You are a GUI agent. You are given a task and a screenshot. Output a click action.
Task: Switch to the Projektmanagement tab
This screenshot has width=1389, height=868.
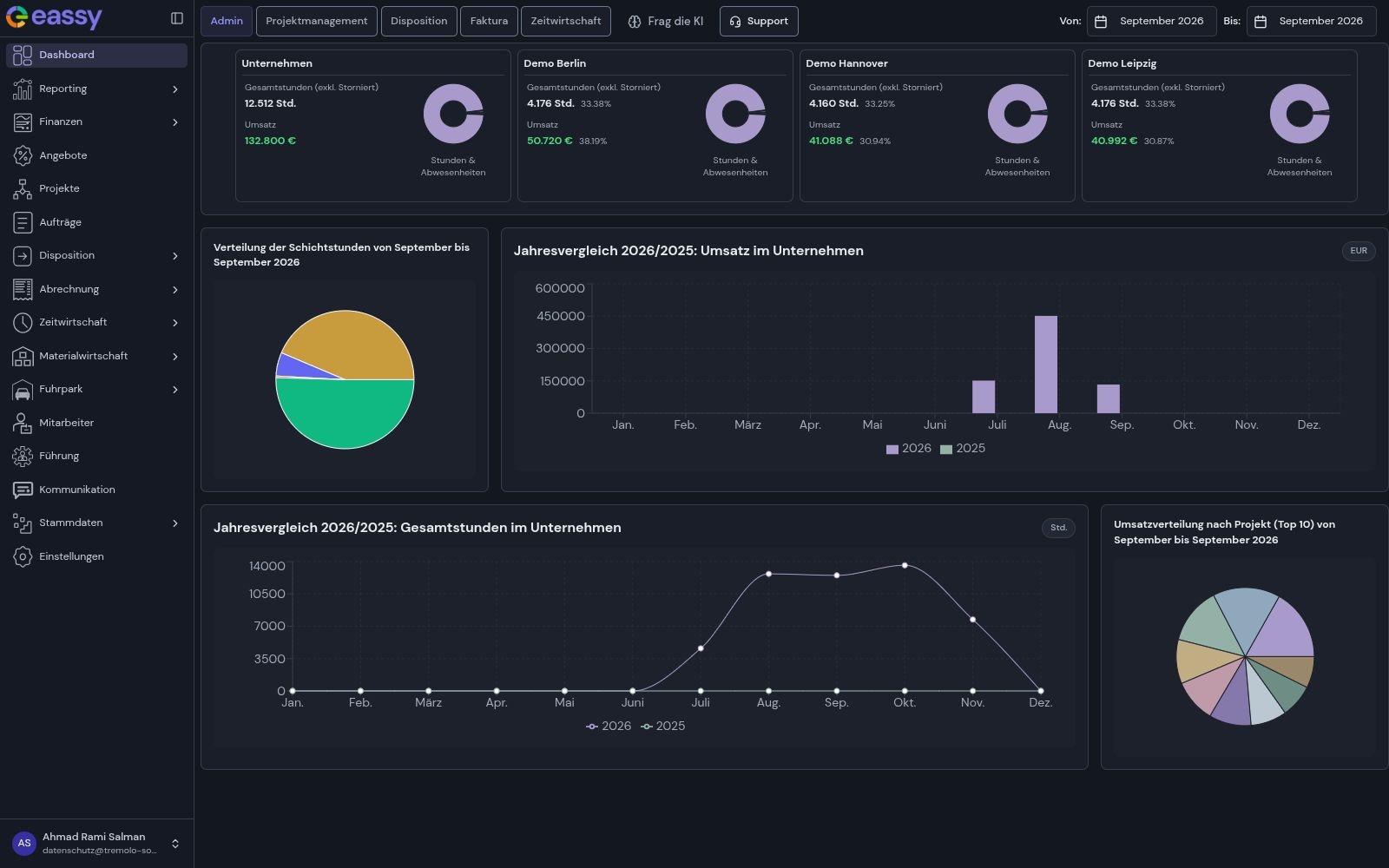pyautogui.click(x=317, y=21)
